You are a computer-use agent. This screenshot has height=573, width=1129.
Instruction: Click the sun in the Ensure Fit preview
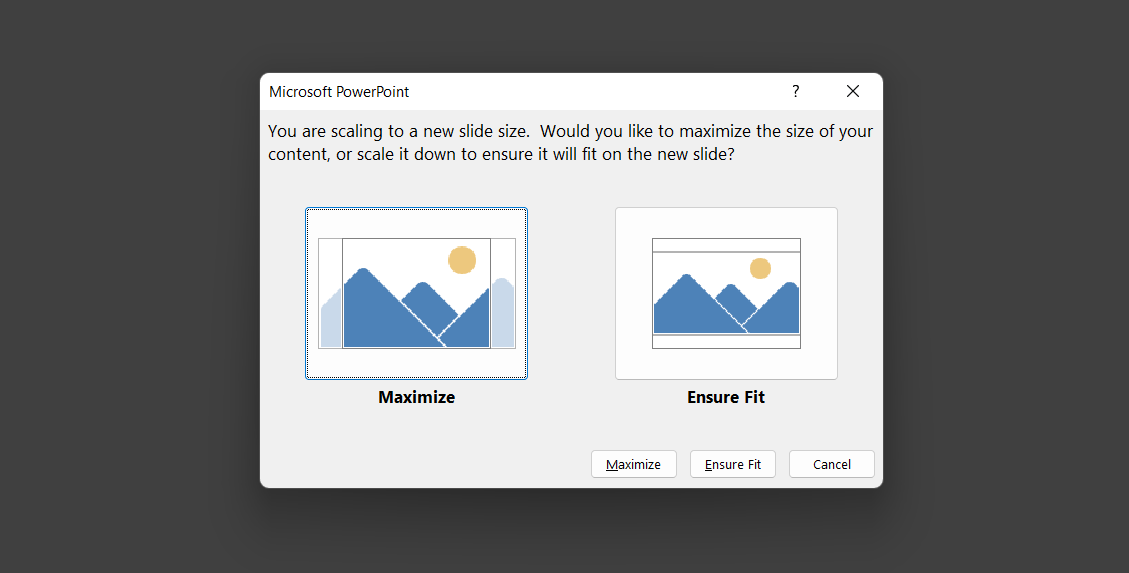click(x=760, y=268)
